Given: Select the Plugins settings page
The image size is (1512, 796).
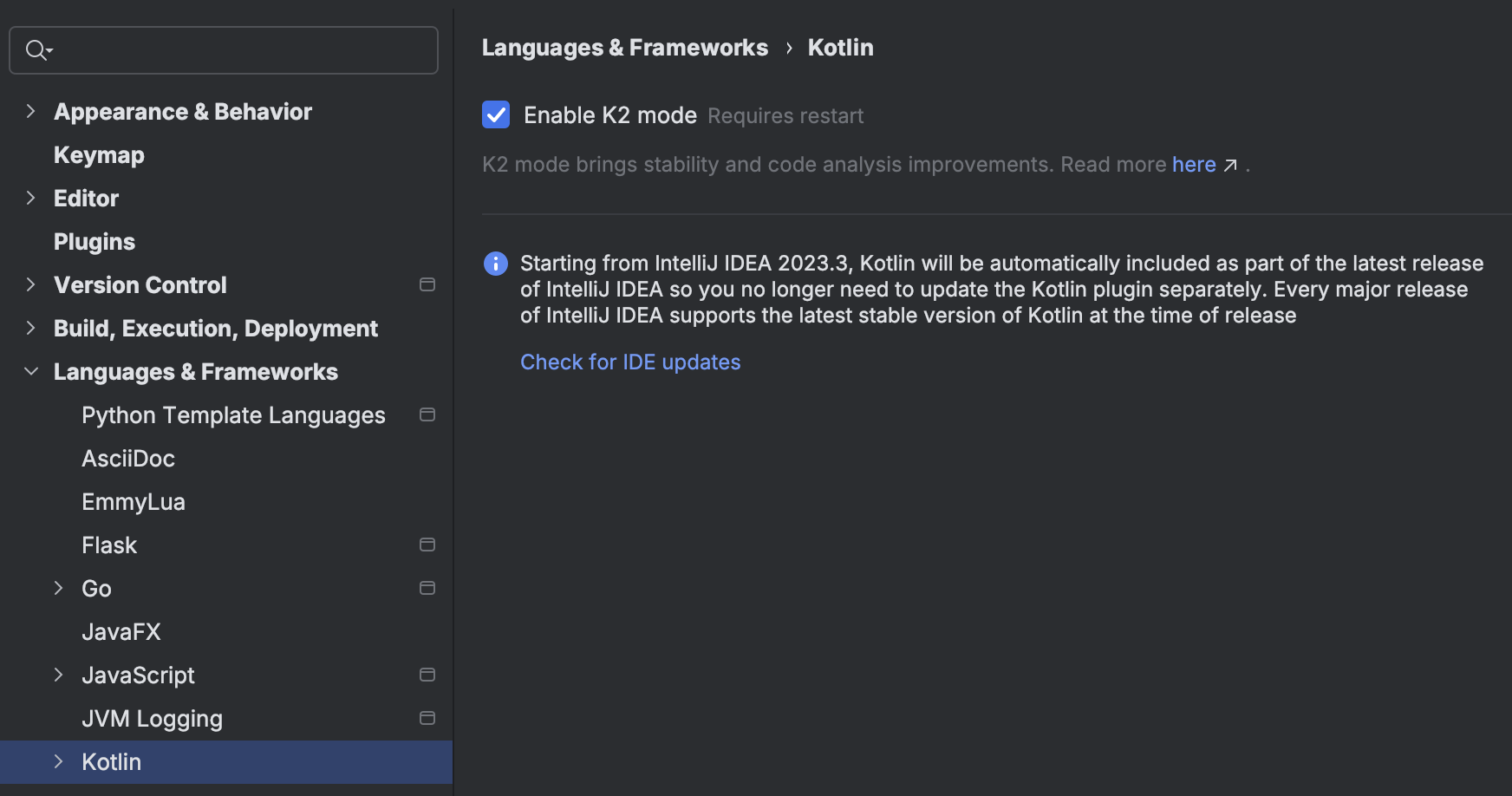Looking at the screenshot, I should pos(94,241).
